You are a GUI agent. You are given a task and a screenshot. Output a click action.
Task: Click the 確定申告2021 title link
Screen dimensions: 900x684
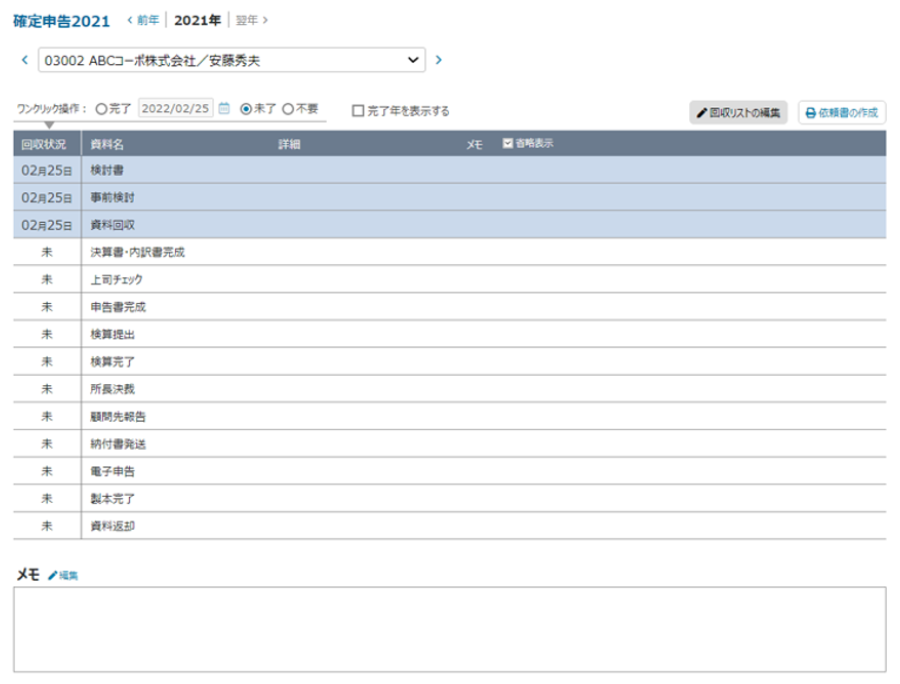(x=62, y=21)
